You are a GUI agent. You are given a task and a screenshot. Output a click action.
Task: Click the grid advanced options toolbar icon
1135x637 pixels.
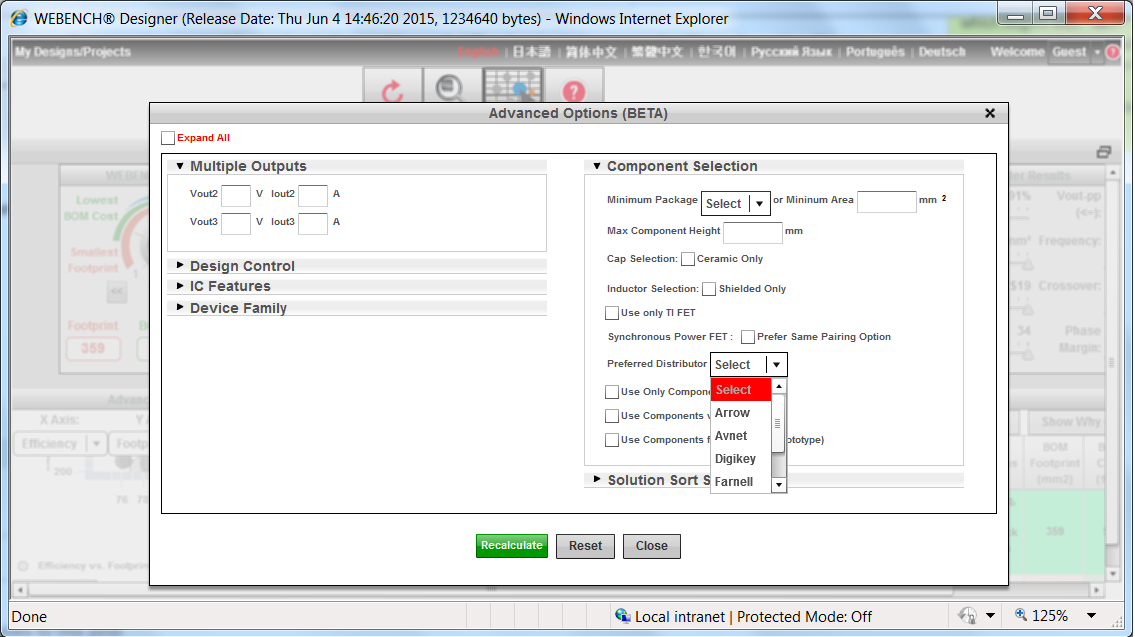[x=512, y=87]
